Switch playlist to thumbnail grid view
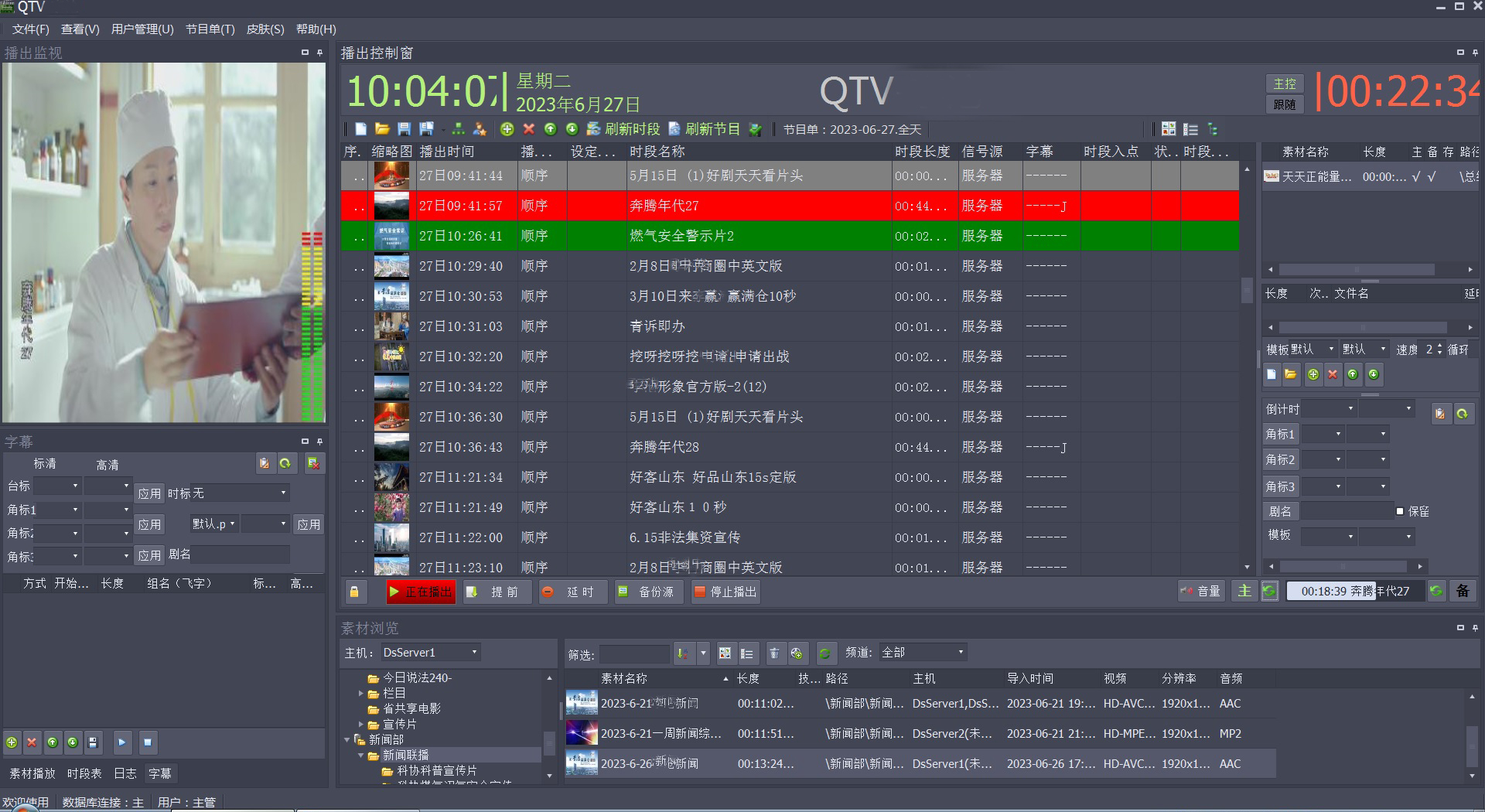The height and width of the screenshot is (812, 1485). coord(1169,129)
